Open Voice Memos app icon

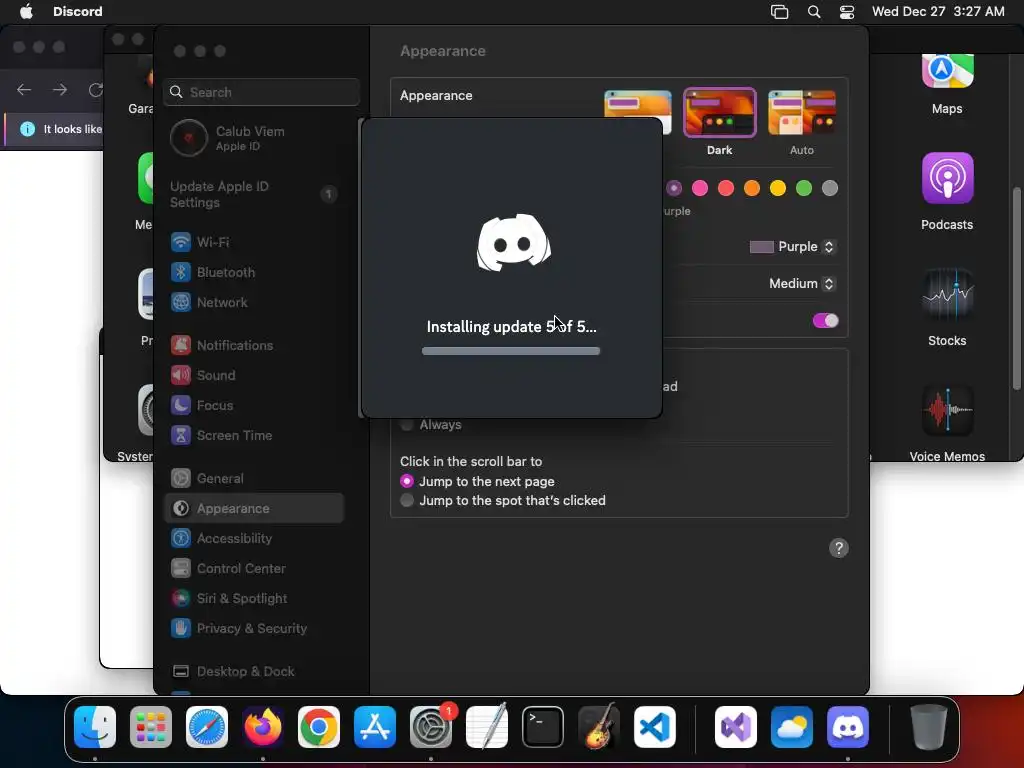pyautogui.click(x=947, y=411)
